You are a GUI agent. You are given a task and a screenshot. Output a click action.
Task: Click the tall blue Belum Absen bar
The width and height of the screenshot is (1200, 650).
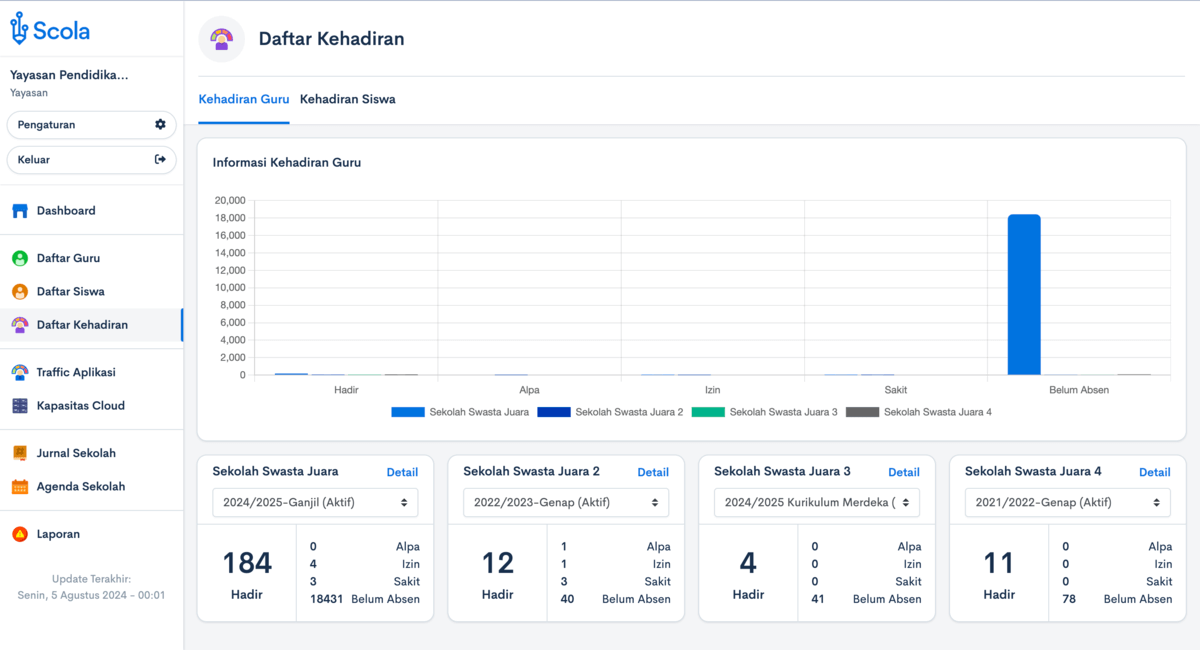coord(1024,294)
